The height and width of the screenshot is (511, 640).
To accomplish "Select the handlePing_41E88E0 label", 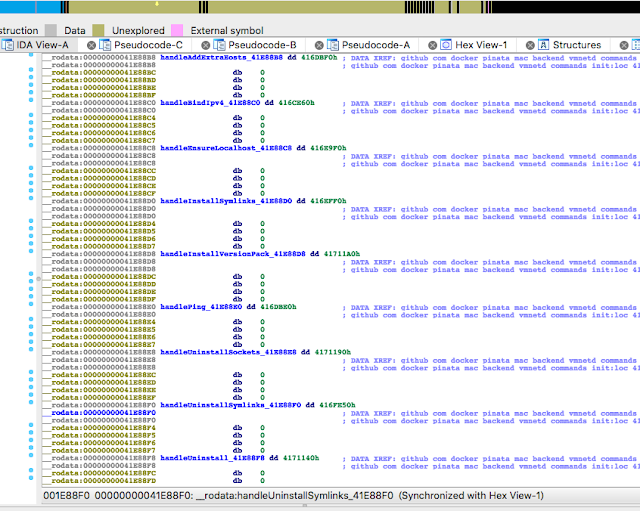I will (x=201, y=307).
